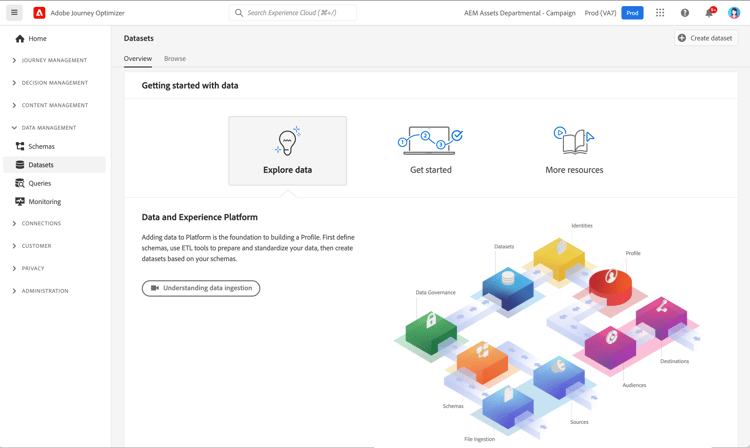Image resolution: width=750 pixels, height=448 pixels.
Task: Click the blue Datasets block in diagram
Action: coord(507,289)
